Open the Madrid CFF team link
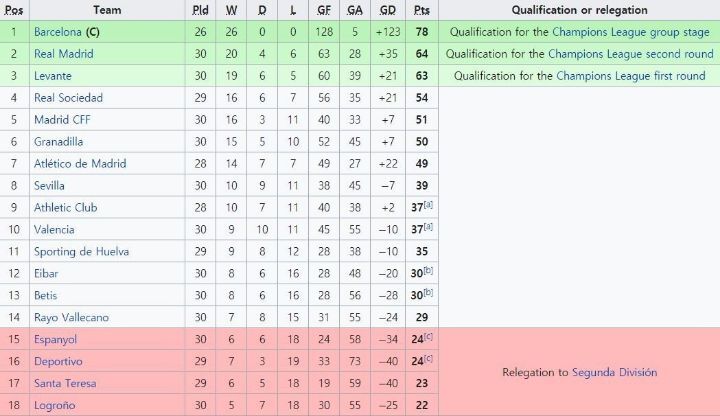This screenshot has width=720, height=416. (62, 120)
